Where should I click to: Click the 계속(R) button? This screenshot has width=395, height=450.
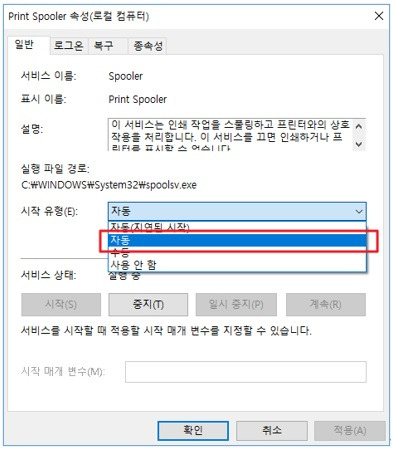[326, 304]
